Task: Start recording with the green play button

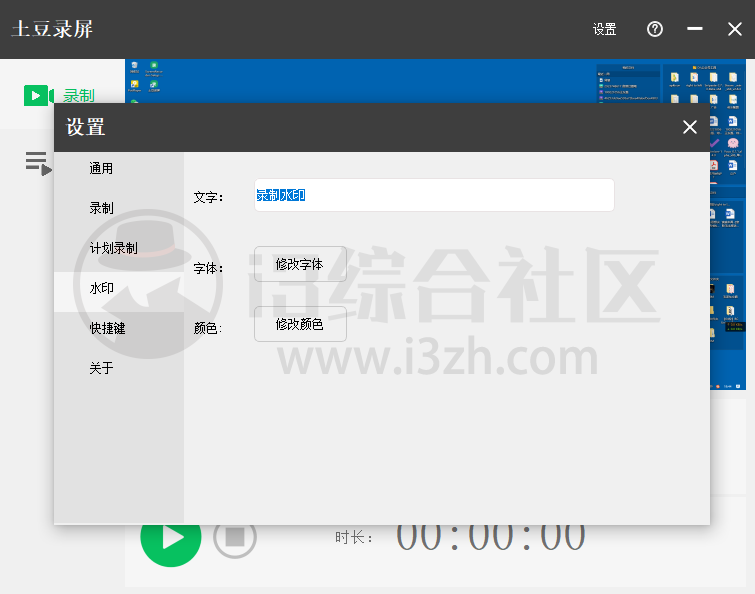Action: (x=170, y=538)
